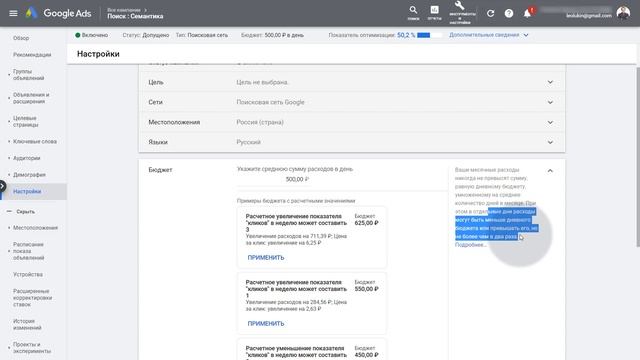Open Устройства in the sidebar
640x360 pixels.
tap(28, 274)
